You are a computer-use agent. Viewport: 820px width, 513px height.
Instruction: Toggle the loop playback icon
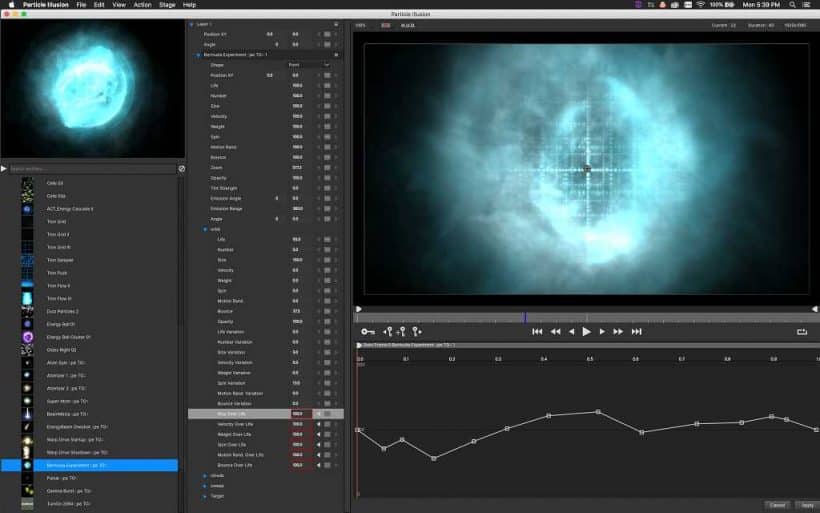coord(802,332)
